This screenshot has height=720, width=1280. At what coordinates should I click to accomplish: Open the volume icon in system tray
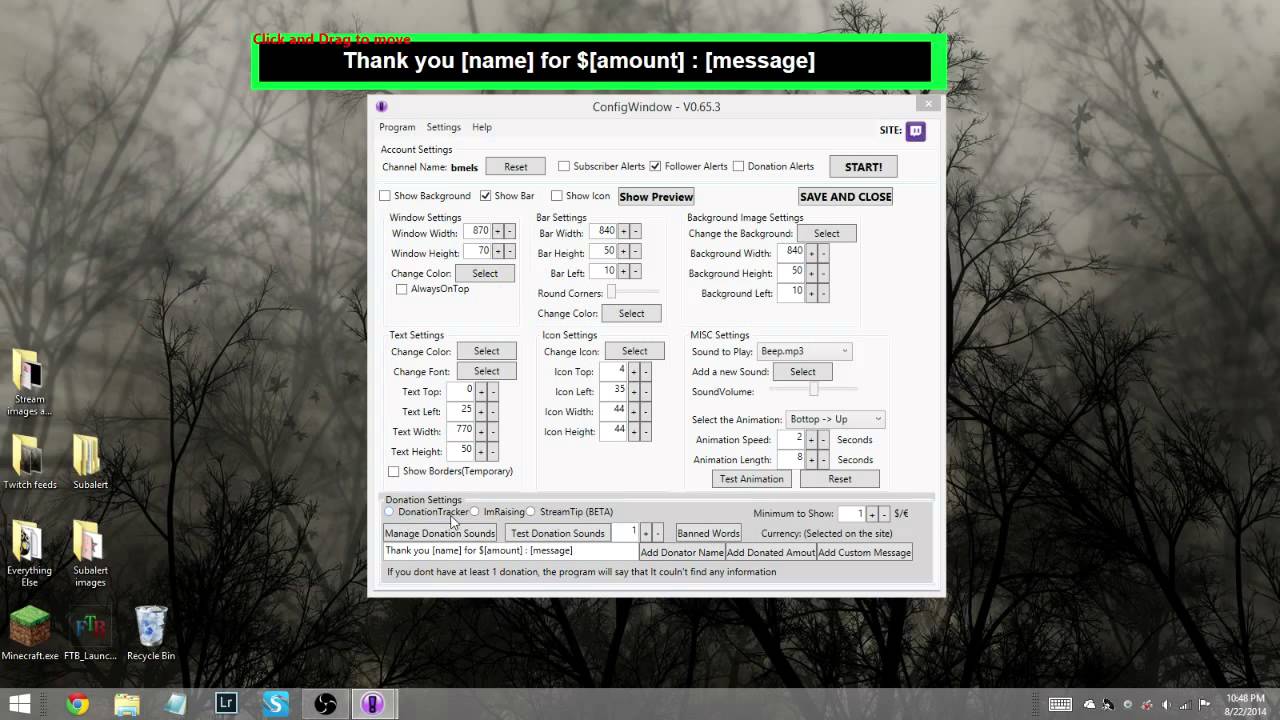coord(1166,705)
